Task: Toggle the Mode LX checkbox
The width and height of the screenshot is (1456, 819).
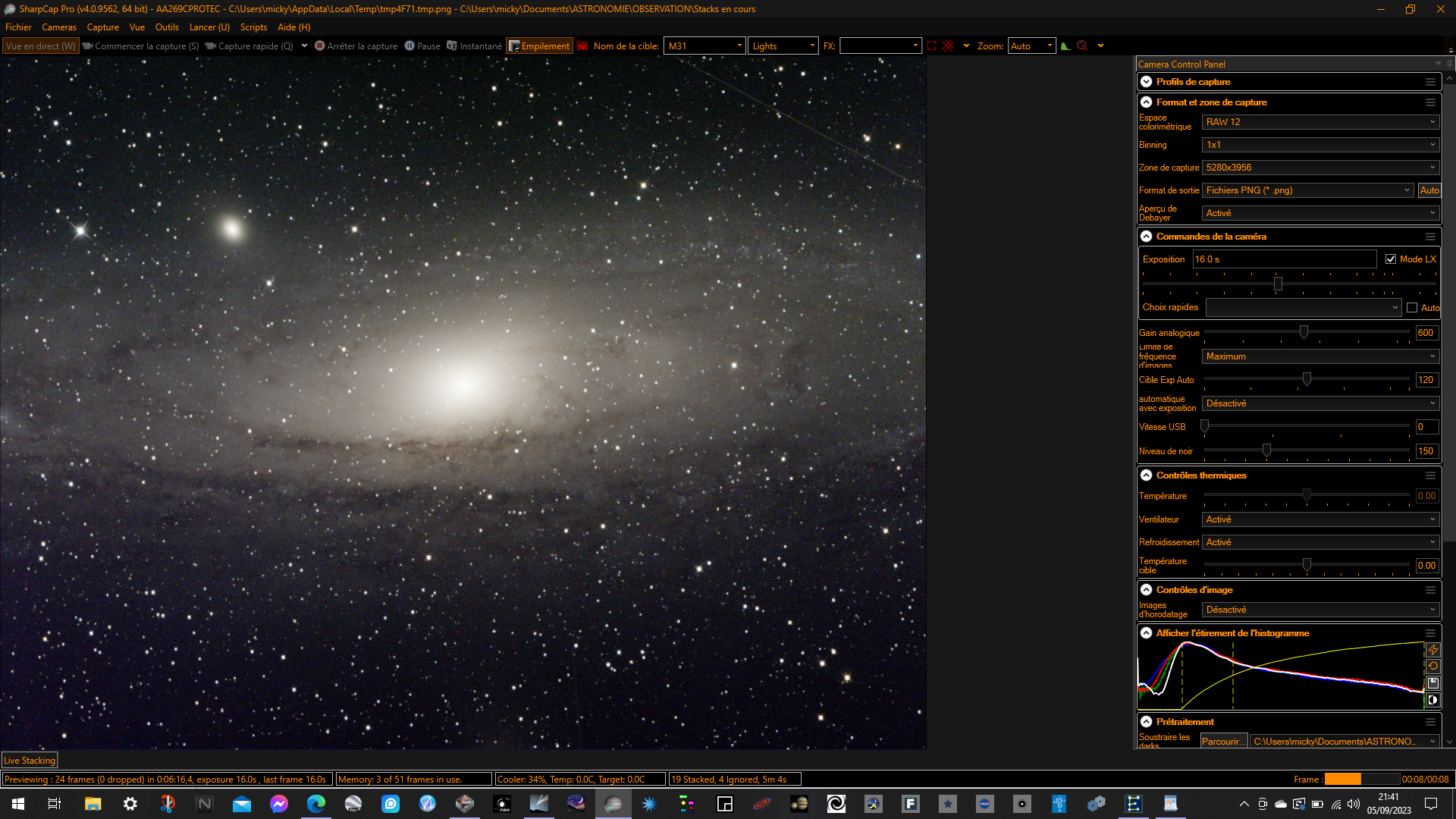Action: pos(1390,259)
